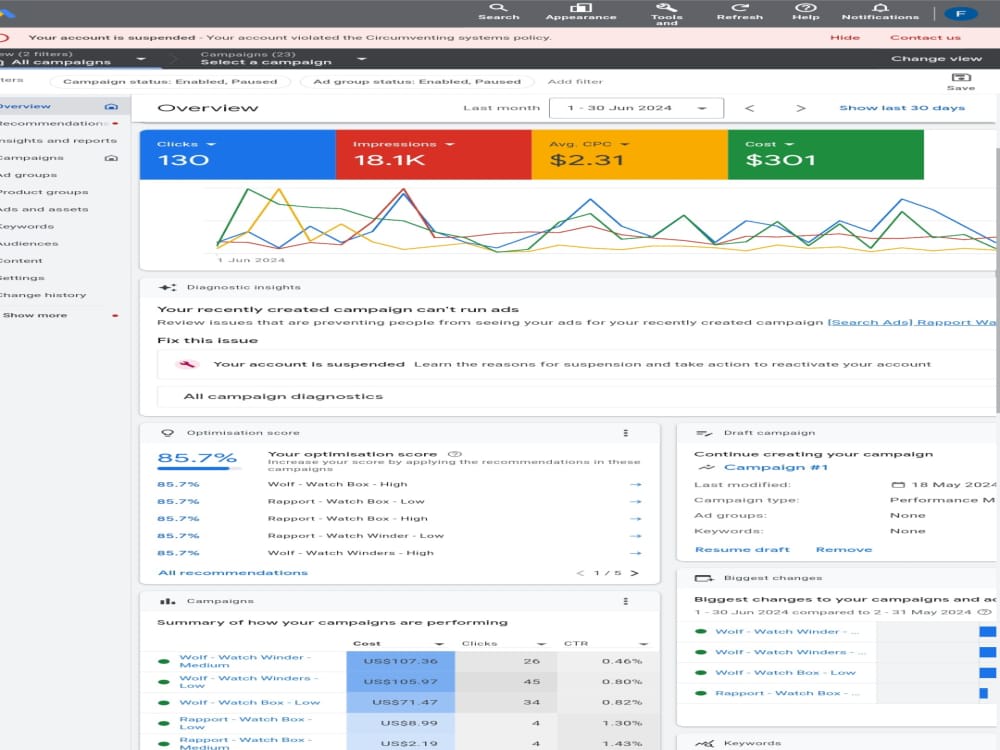The image size is (1000, 750).
Task: Go to next optimisation score page
Action: pos(634,573)
